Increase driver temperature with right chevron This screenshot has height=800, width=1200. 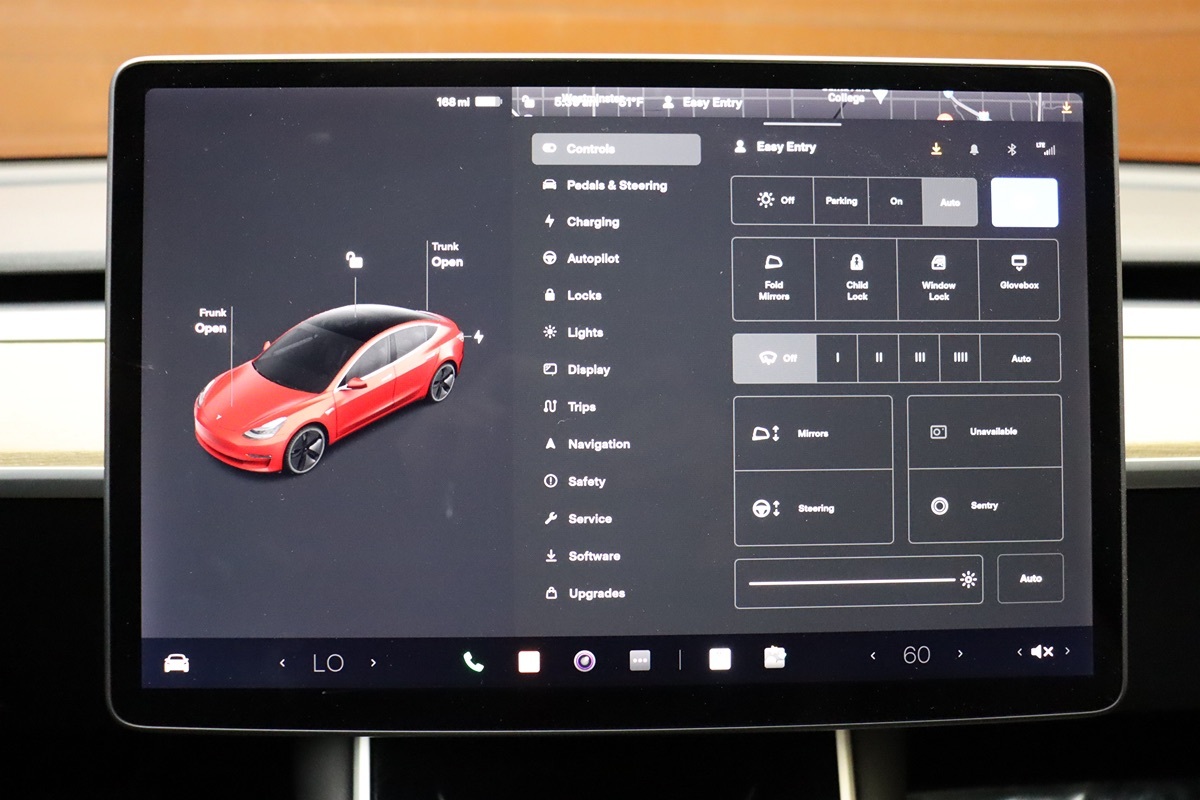374,662
